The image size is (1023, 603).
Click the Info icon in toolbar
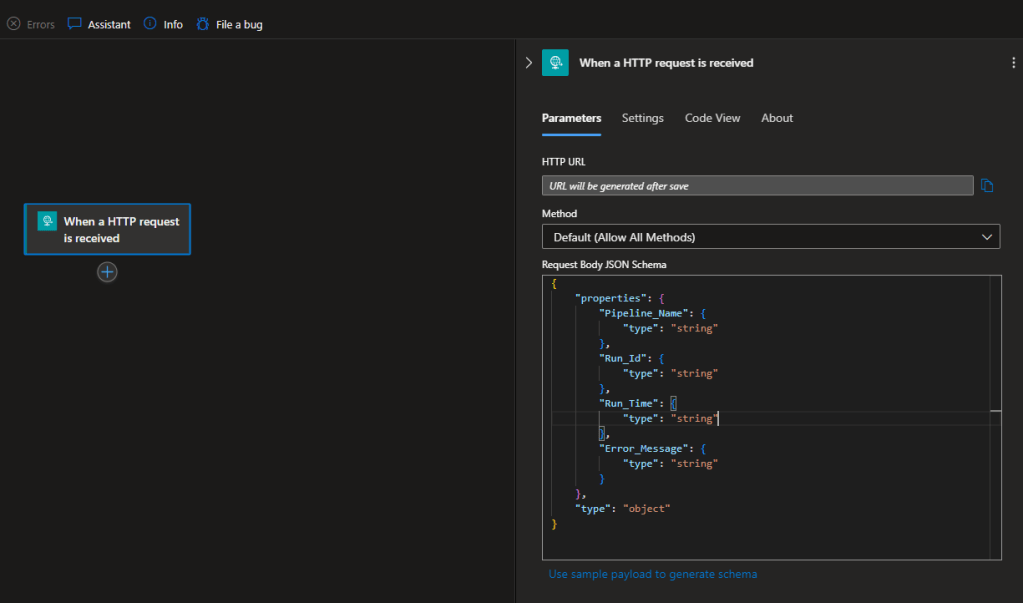coord(150,24)
